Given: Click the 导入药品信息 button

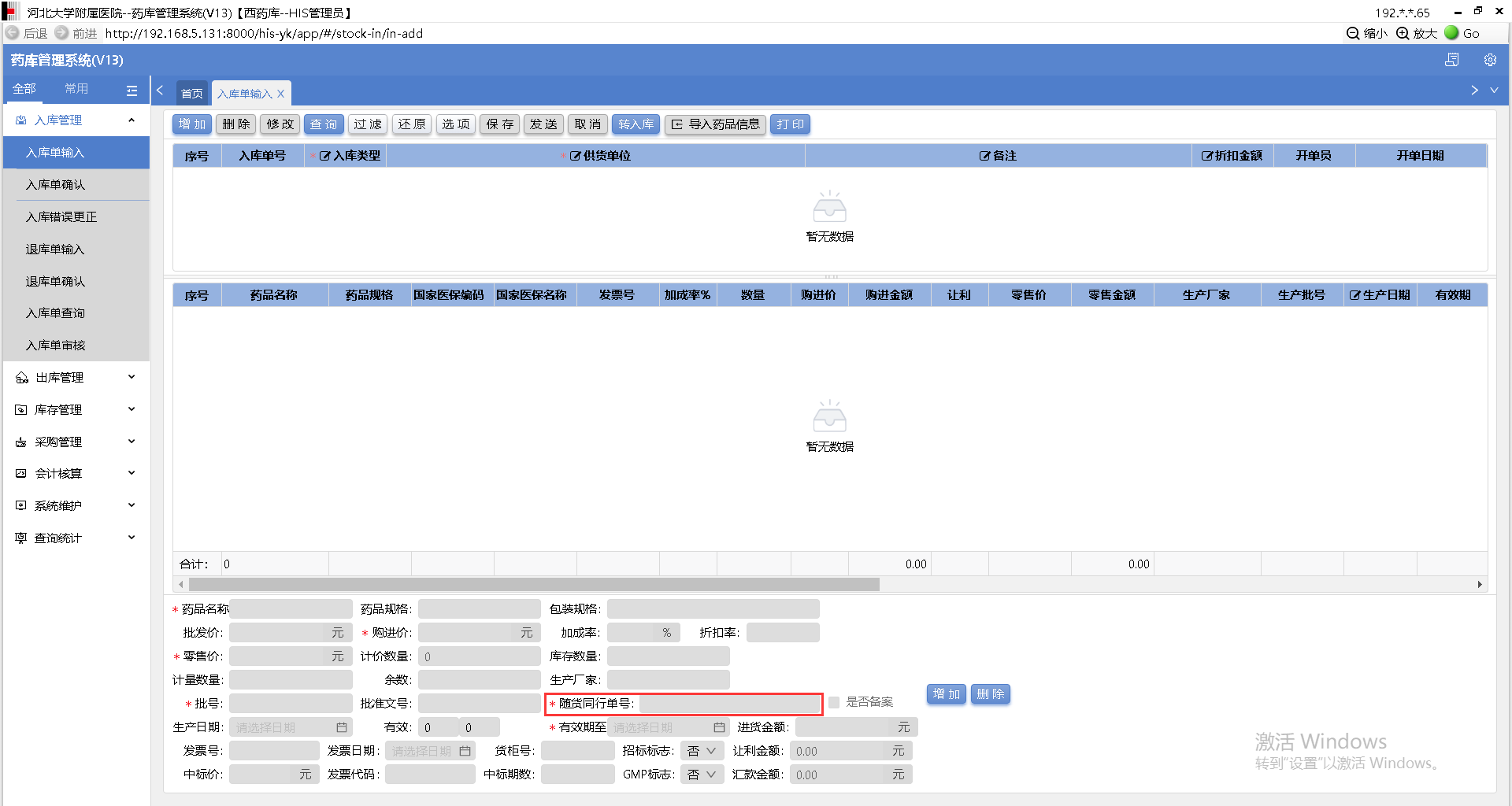Looking at the screenshot, I should [x=715, y=124].
